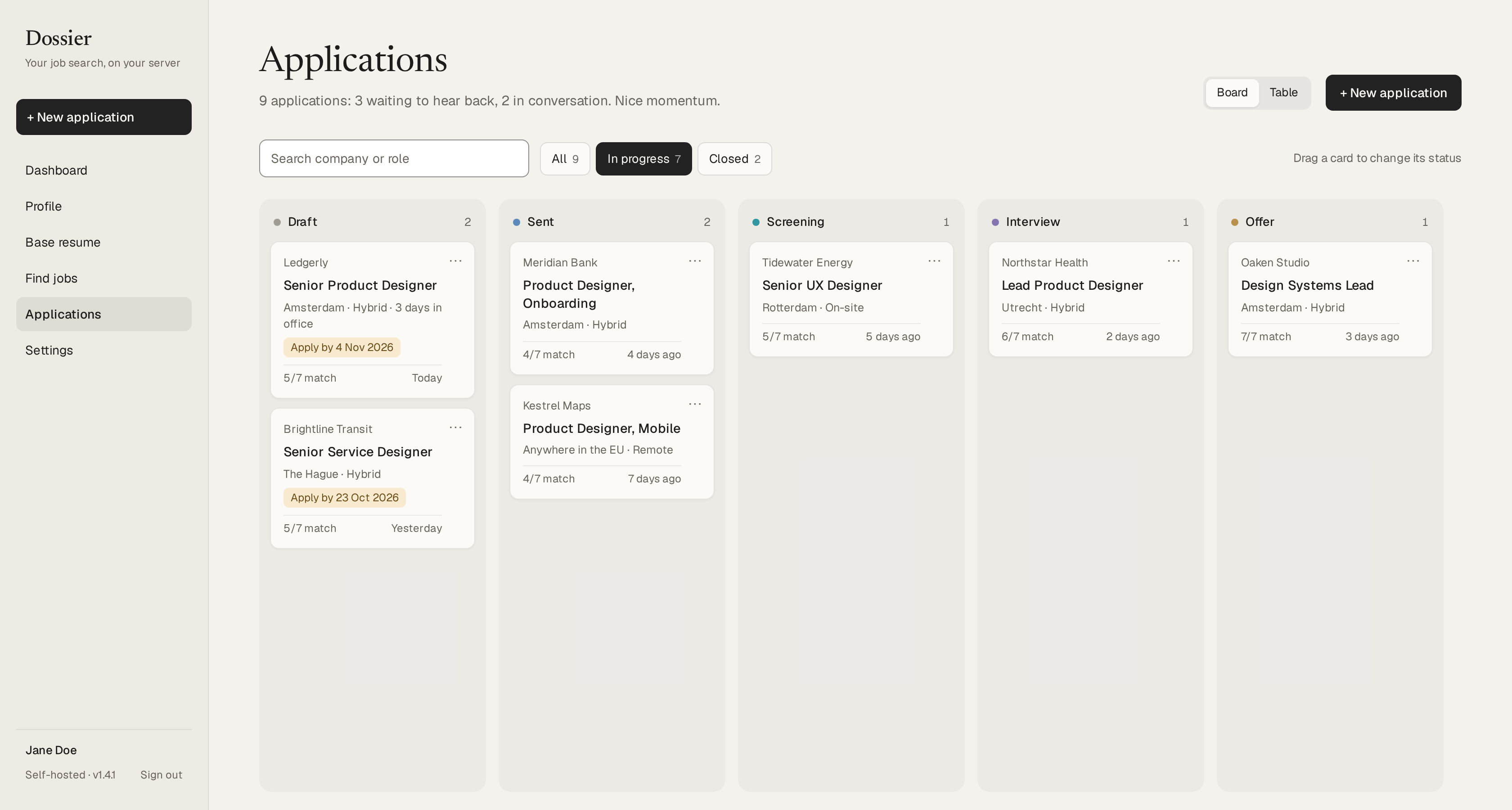1512x810 pixels.
Task: Click the Dossier logo title
Action: pyautogui.click(x=58, y=39)
